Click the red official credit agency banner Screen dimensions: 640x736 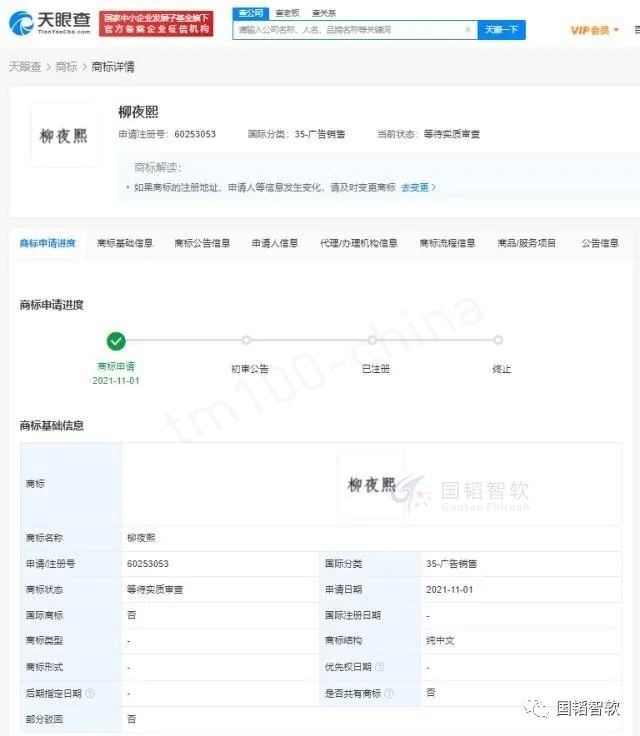pyautogui.click(x=156, y=23)
